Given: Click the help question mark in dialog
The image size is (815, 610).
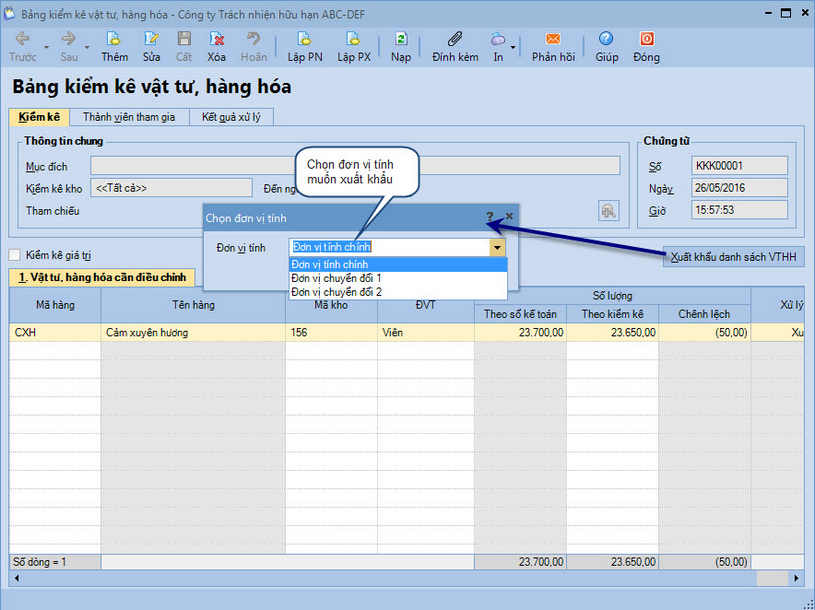Looking at the screenshot, I should tap(490, 217).
